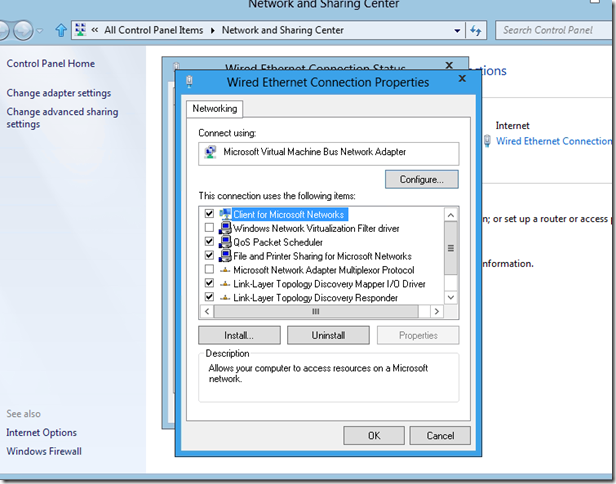
Task: Click the File and Printer Sharing item icon
Action: (225, 256)
